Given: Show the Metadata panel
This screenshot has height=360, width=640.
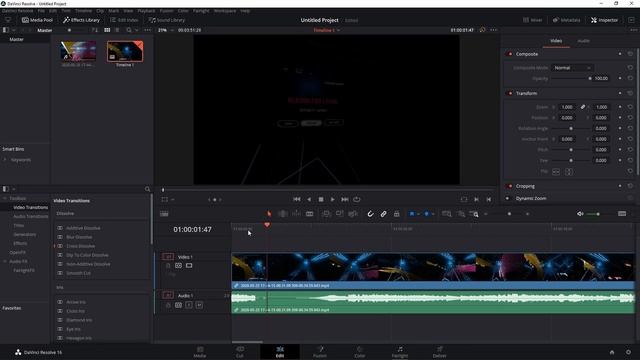Looking at the screenshot, I should pos(567,20).
